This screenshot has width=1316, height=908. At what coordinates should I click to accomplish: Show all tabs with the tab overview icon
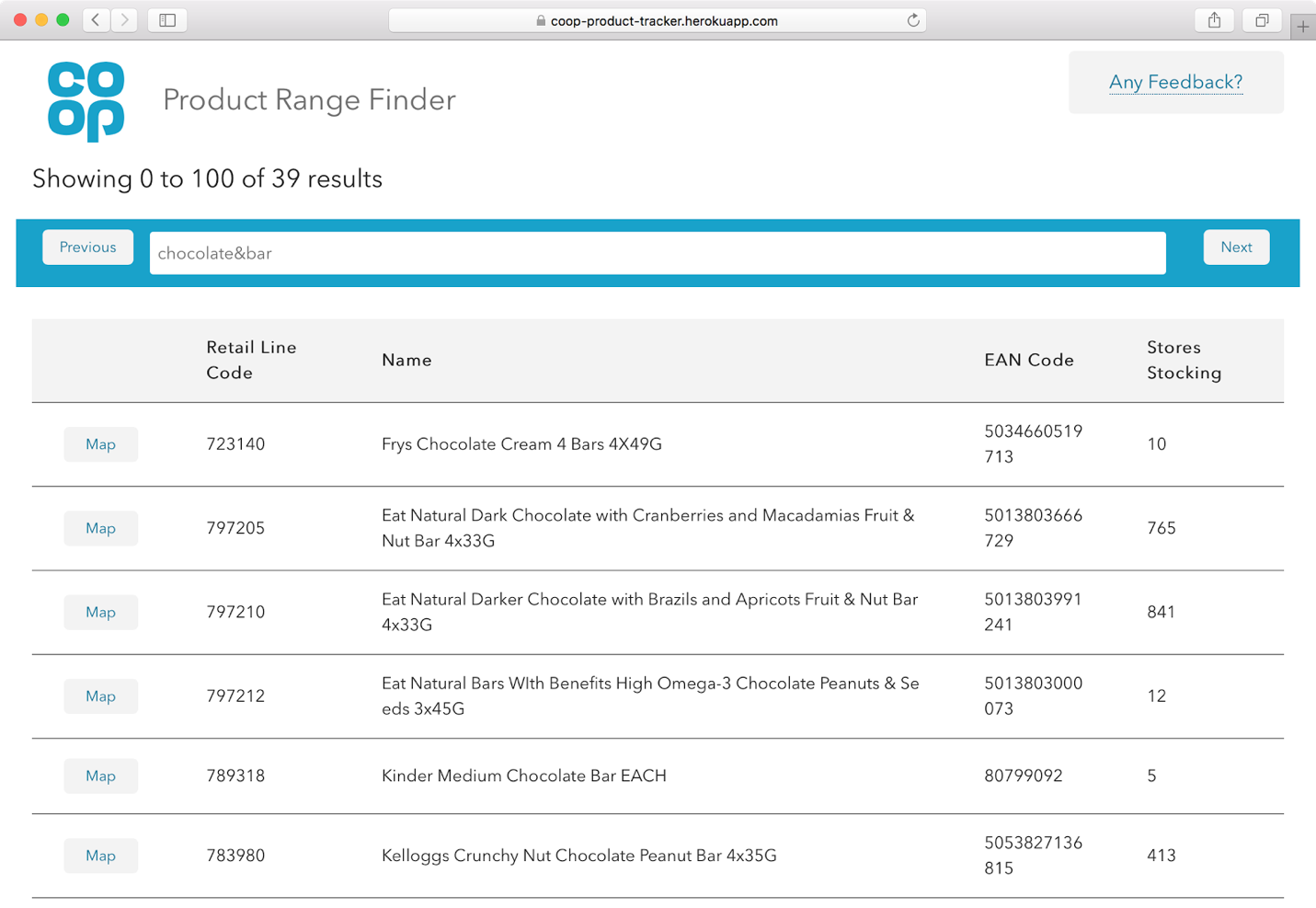1262,19
